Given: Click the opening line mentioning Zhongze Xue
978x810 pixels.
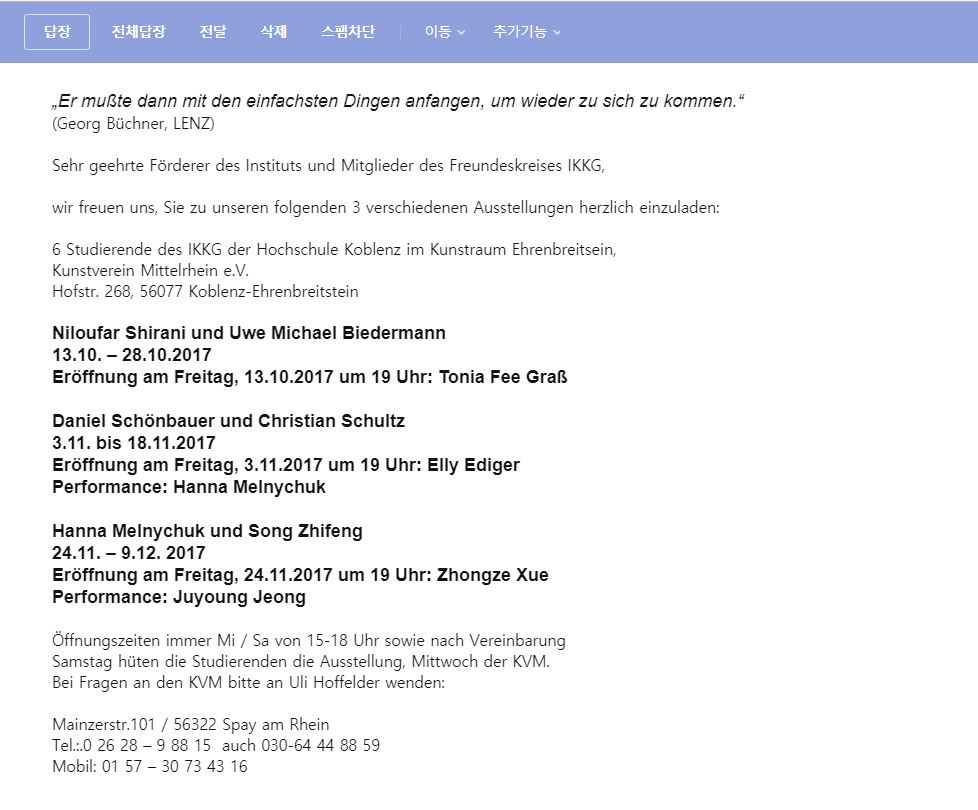Looking at the screenshot, I should [x=301, y=575].
